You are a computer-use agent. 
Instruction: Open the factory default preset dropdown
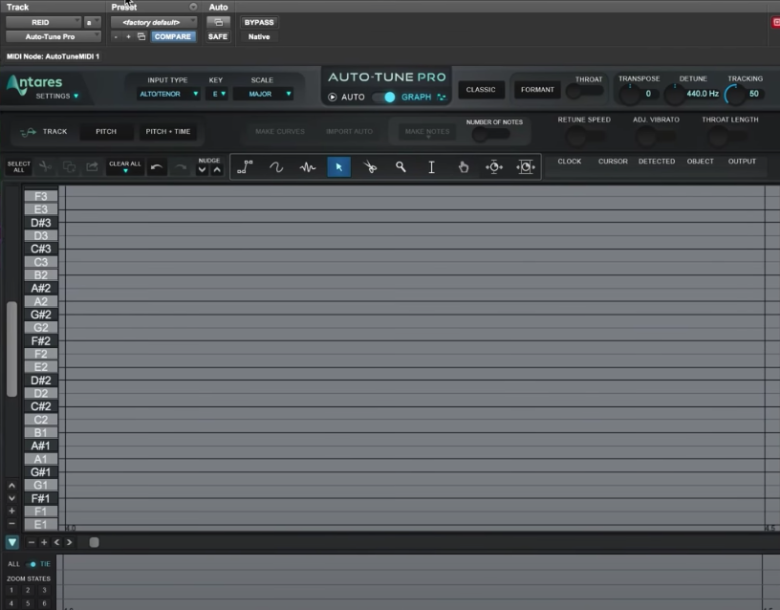pos(154,22)
